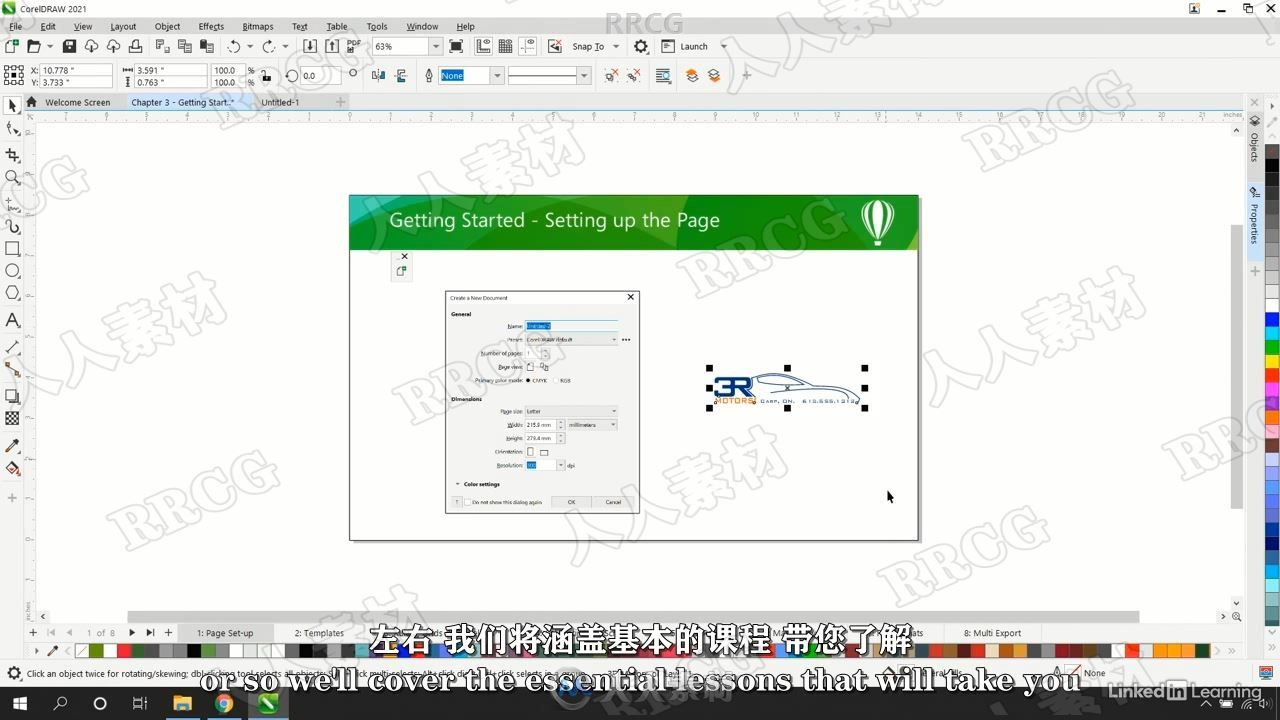
Task: Switch to Untitled-1 document tab
Action: [280, 102]
